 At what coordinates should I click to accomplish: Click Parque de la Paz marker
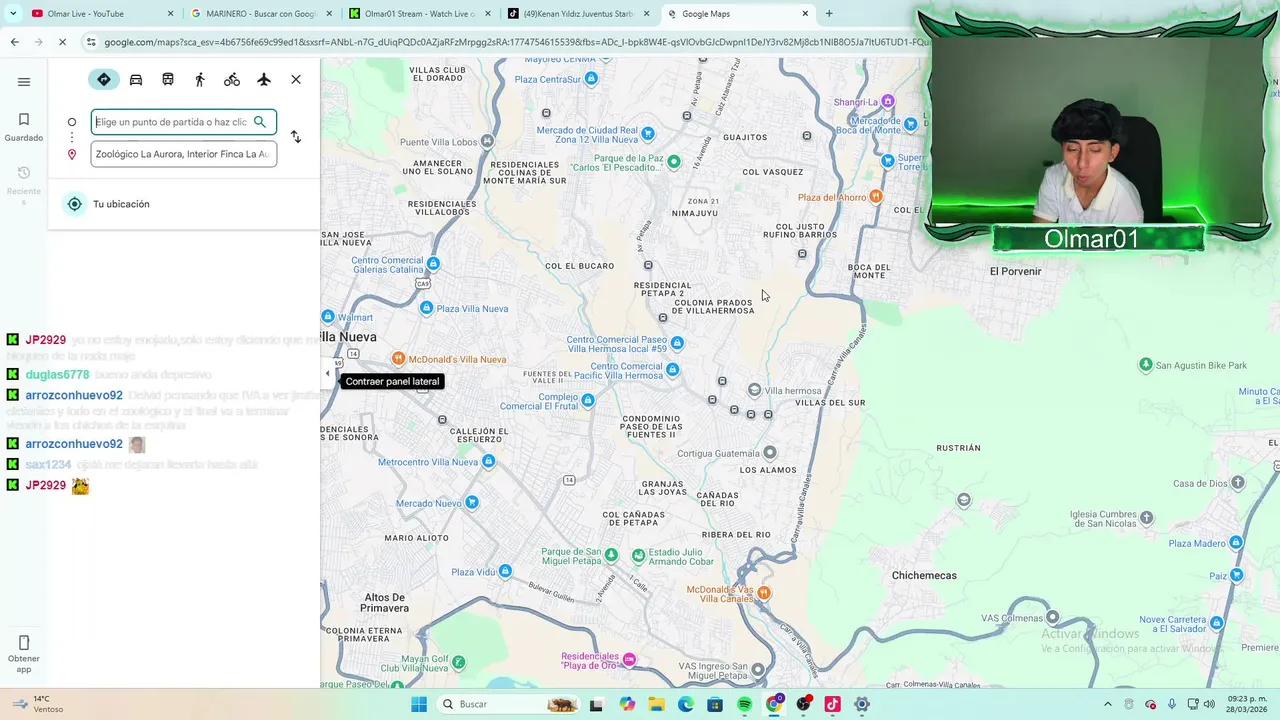pyautogui.click(x=674, y=161)
